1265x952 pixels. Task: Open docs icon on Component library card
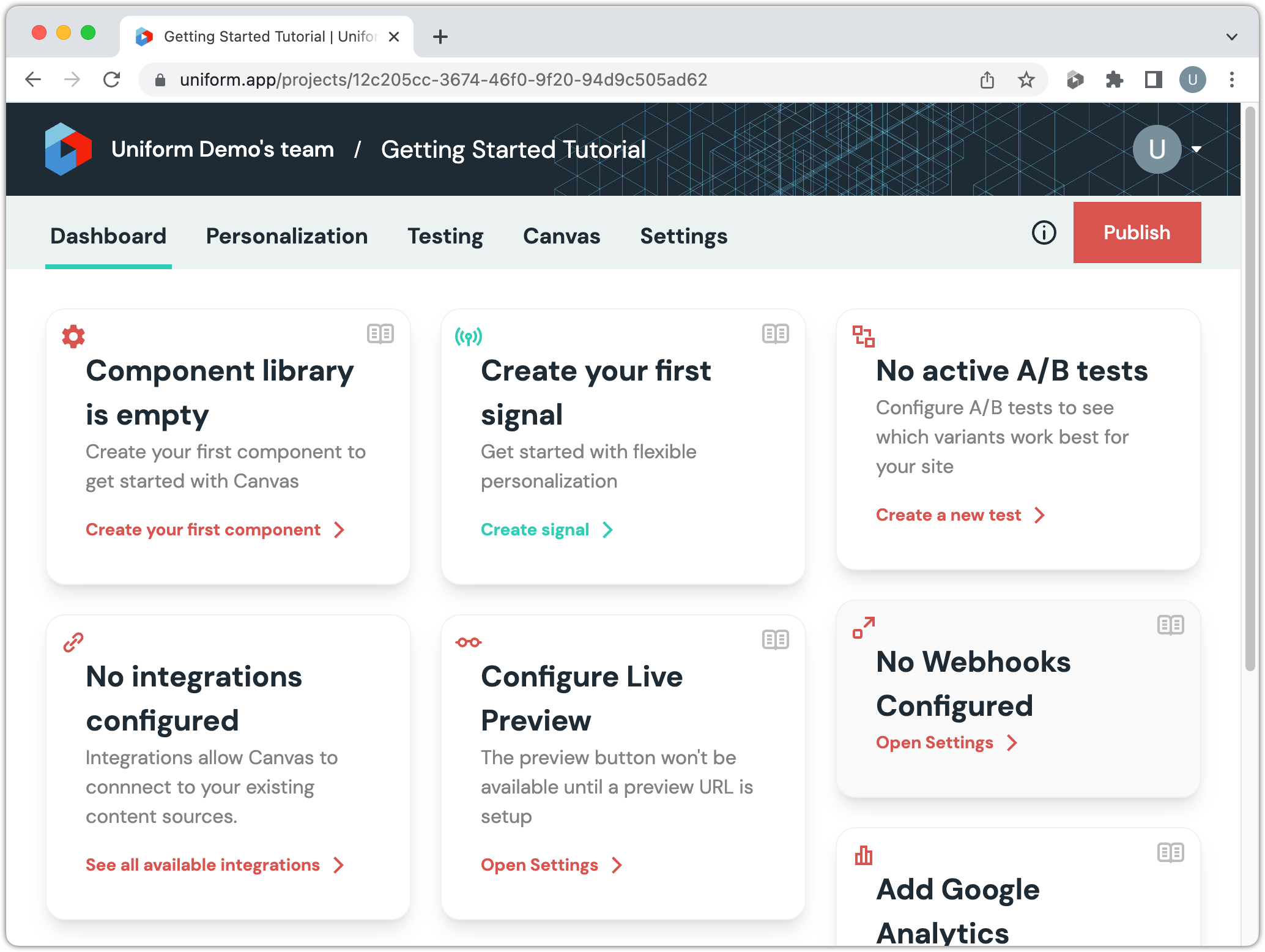[380, 334]
